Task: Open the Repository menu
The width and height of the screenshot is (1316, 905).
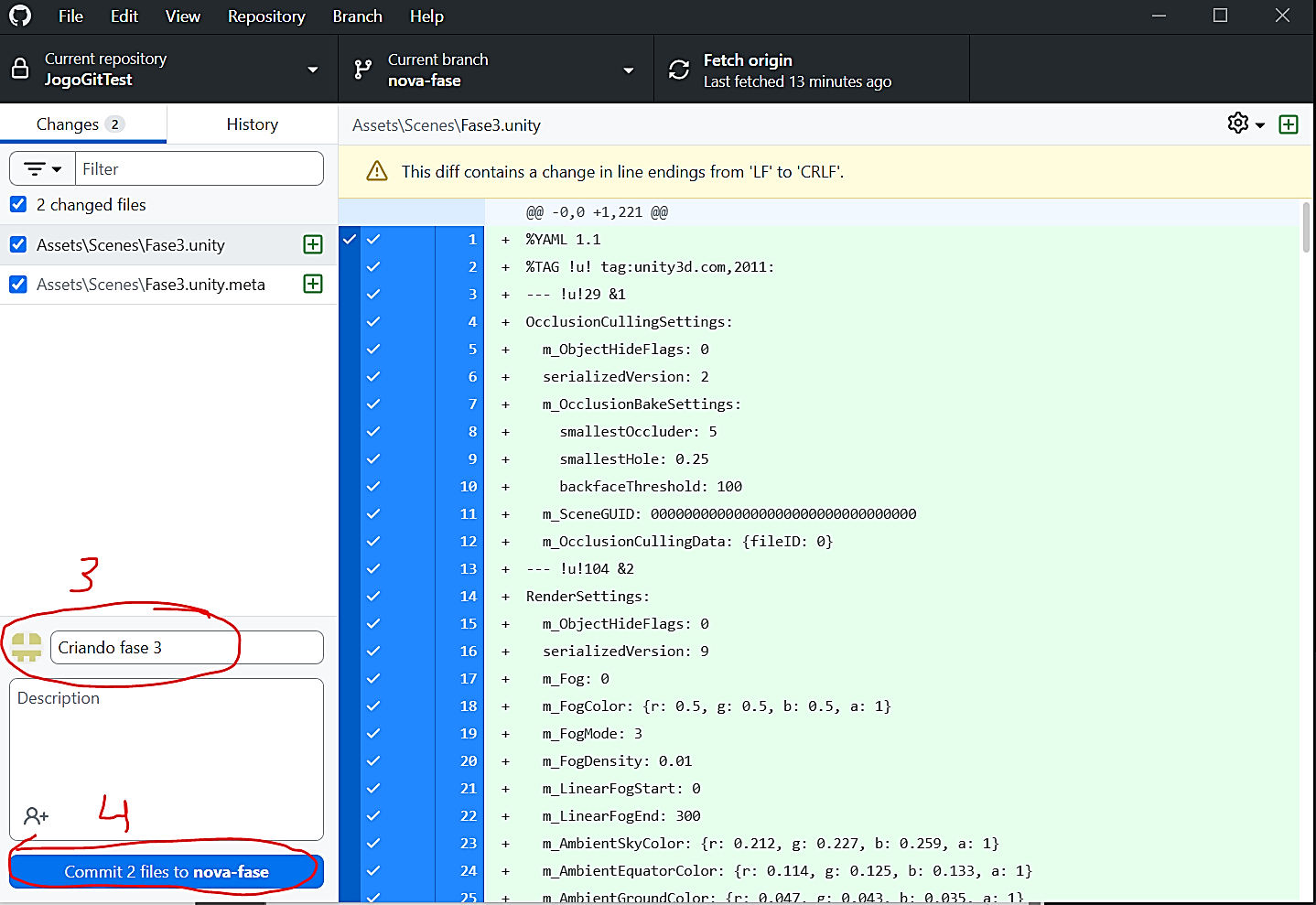Action: pos(266,16)
